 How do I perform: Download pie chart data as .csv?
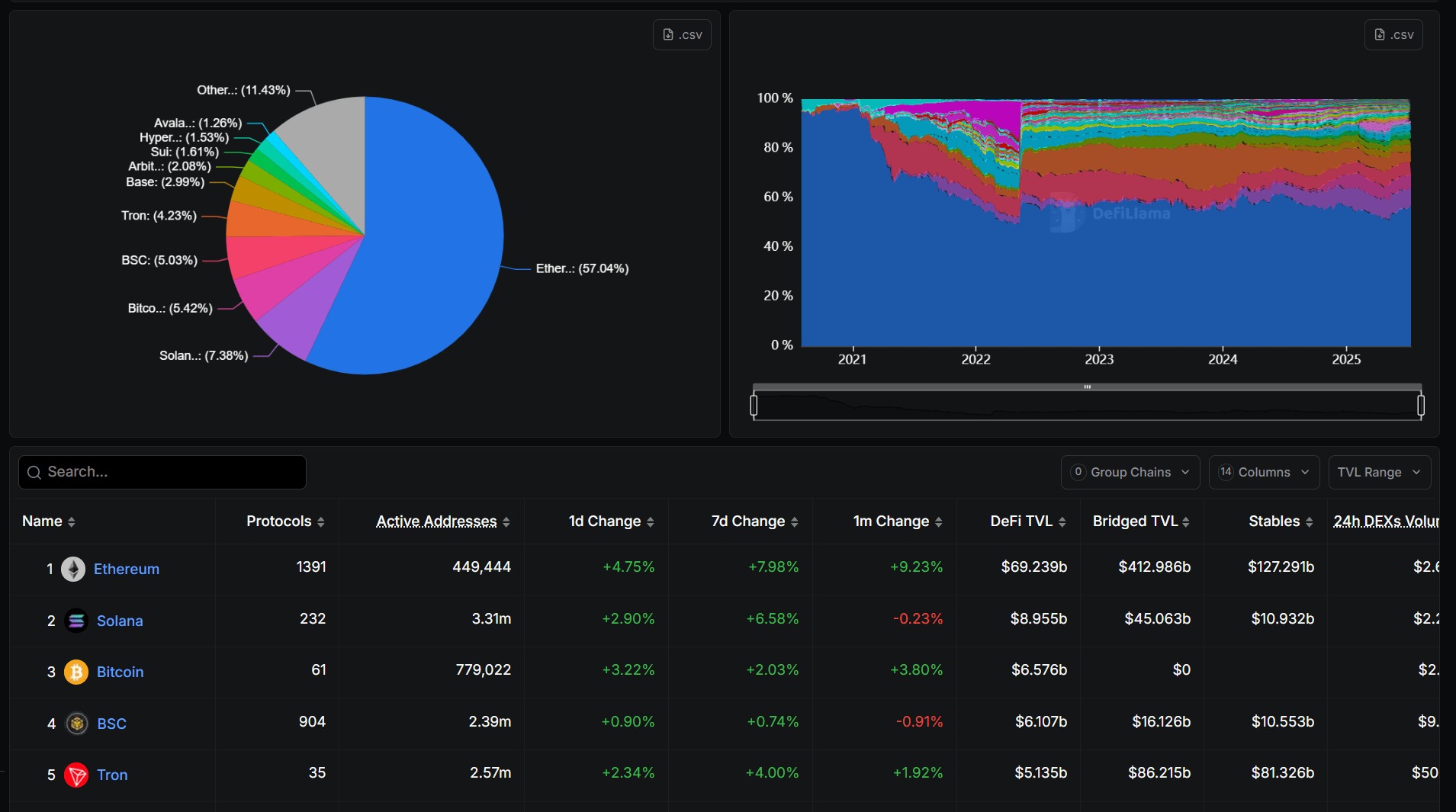coord(682,34)
